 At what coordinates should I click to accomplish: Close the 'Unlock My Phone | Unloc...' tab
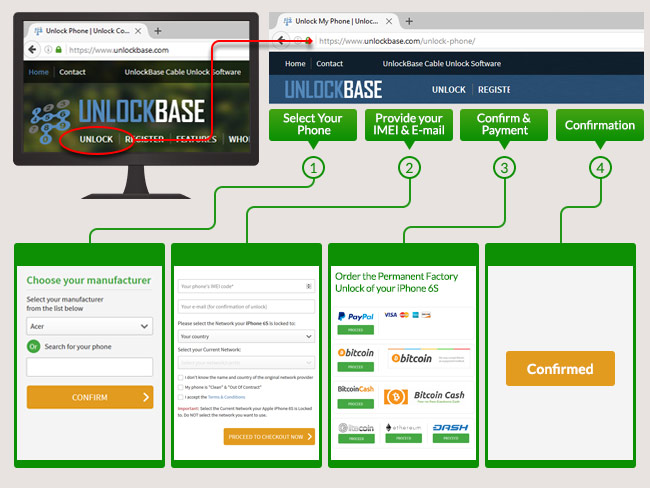coord(389,21)
